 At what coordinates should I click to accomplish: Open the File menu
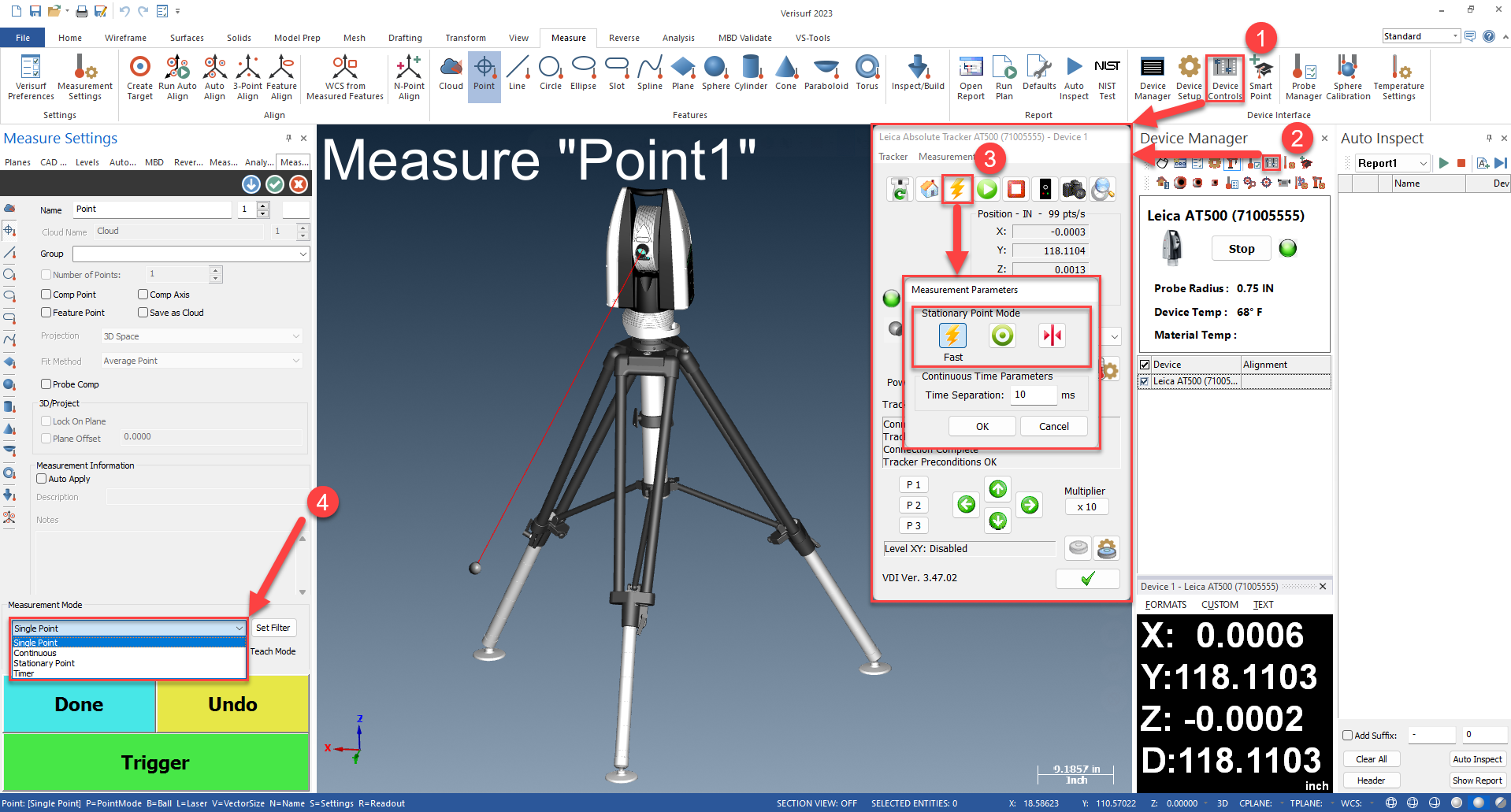pyautogui.click(x=23, y=38)
